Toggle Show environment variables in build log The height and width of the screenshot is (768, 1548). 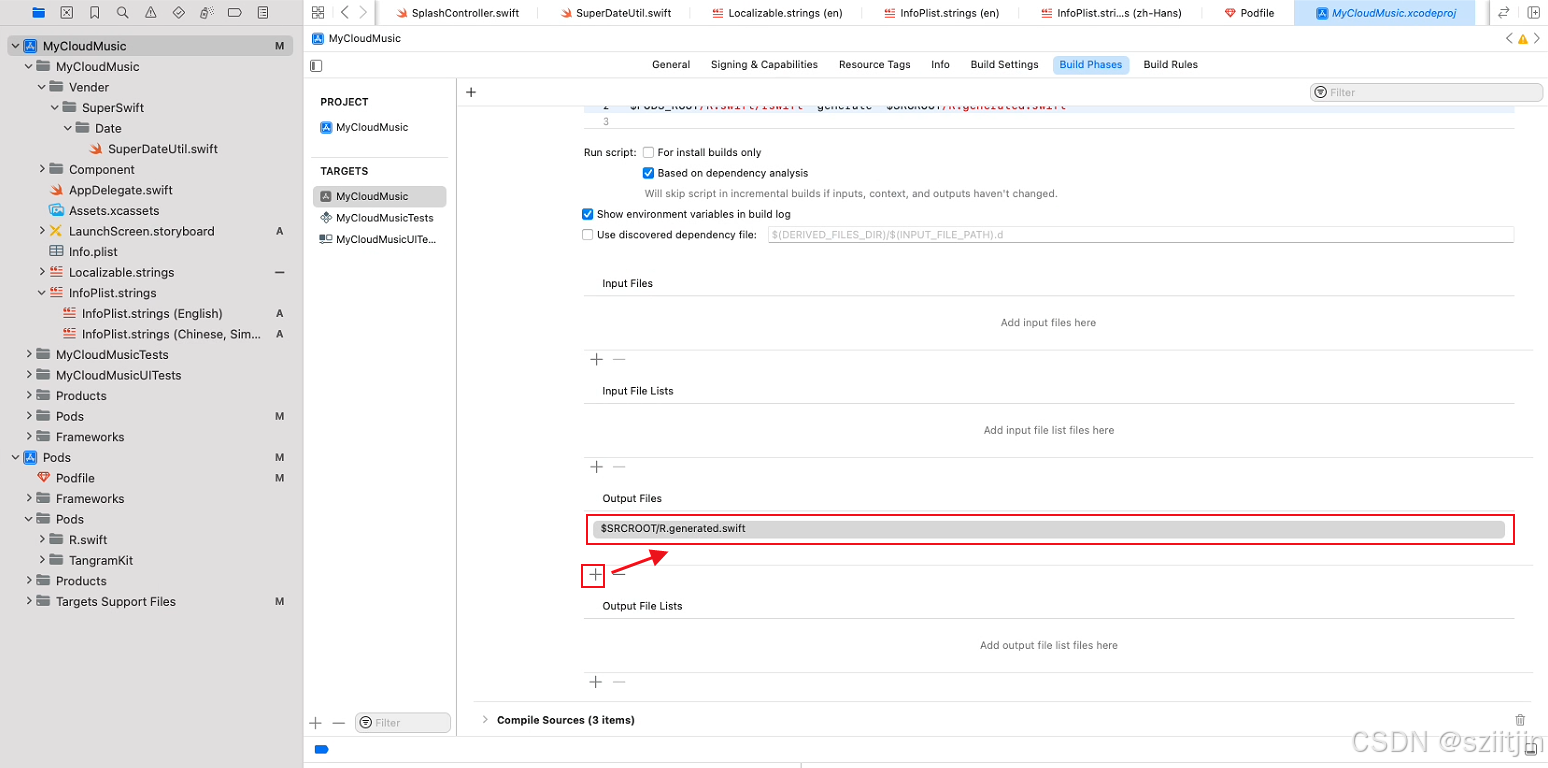588,214
